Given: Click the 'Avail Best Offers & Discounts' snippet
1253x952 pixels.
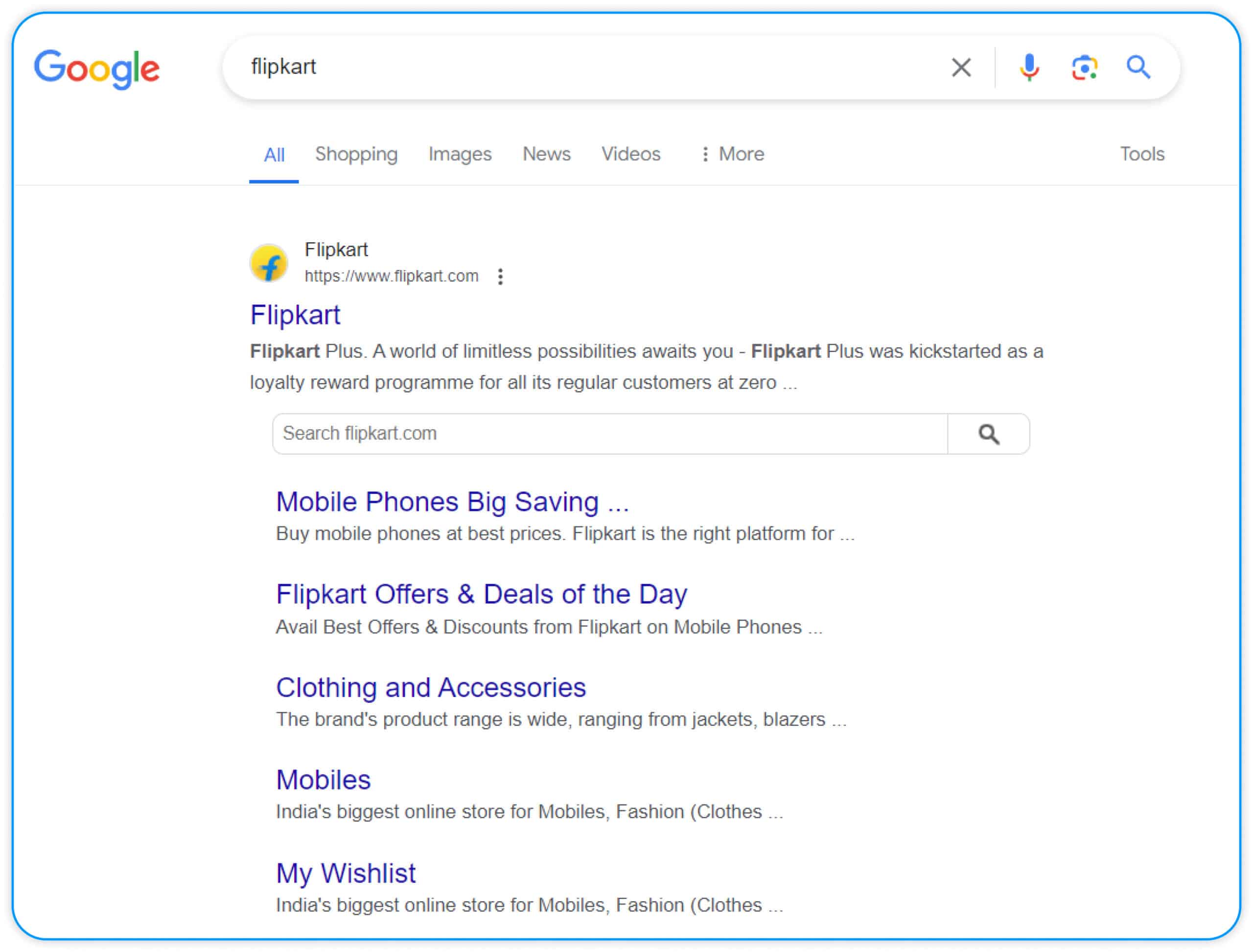Looking at the screenshot, I should pos(549,627).
